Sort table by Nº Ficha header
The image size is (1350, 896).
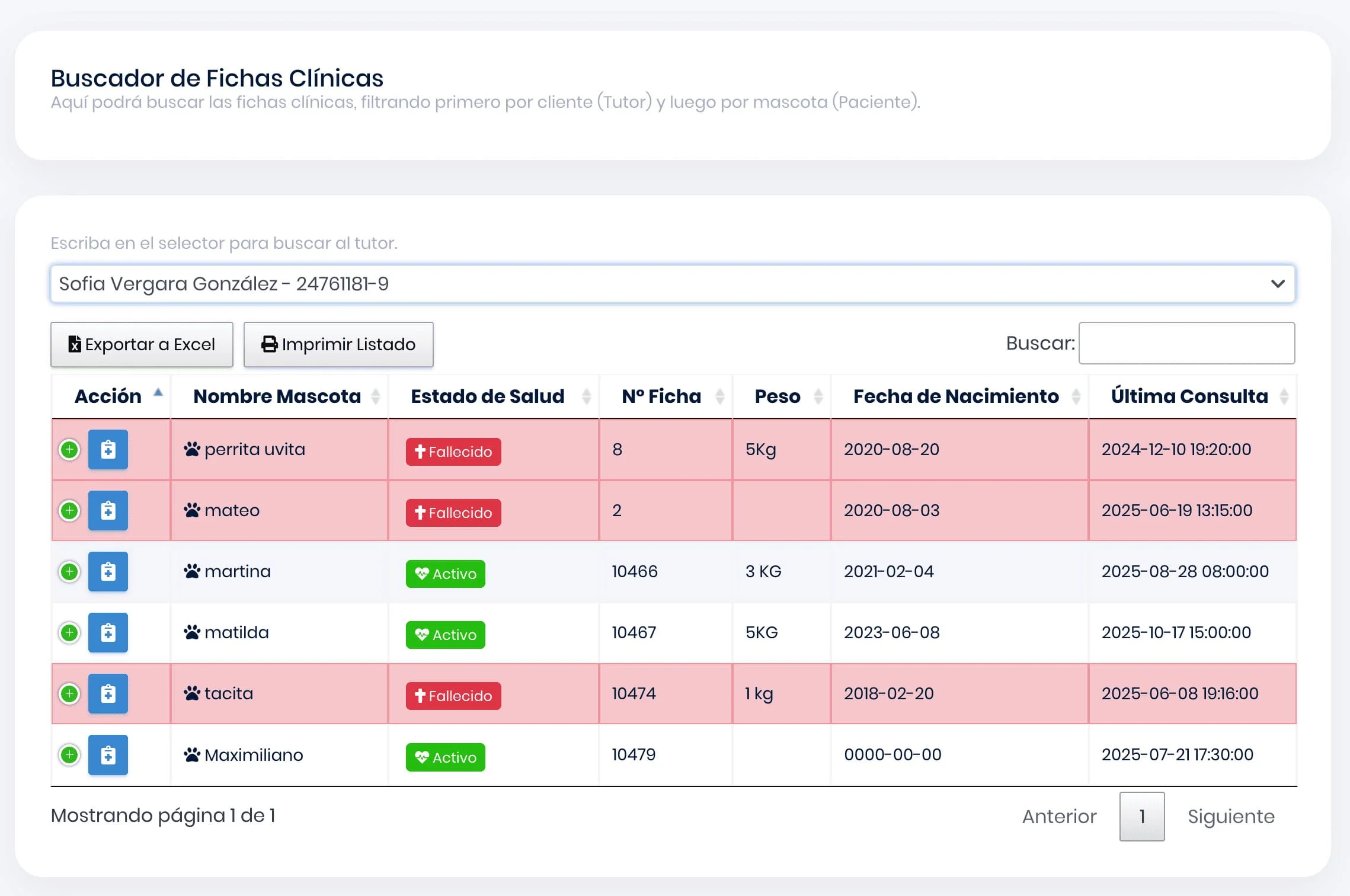(661, 396)
